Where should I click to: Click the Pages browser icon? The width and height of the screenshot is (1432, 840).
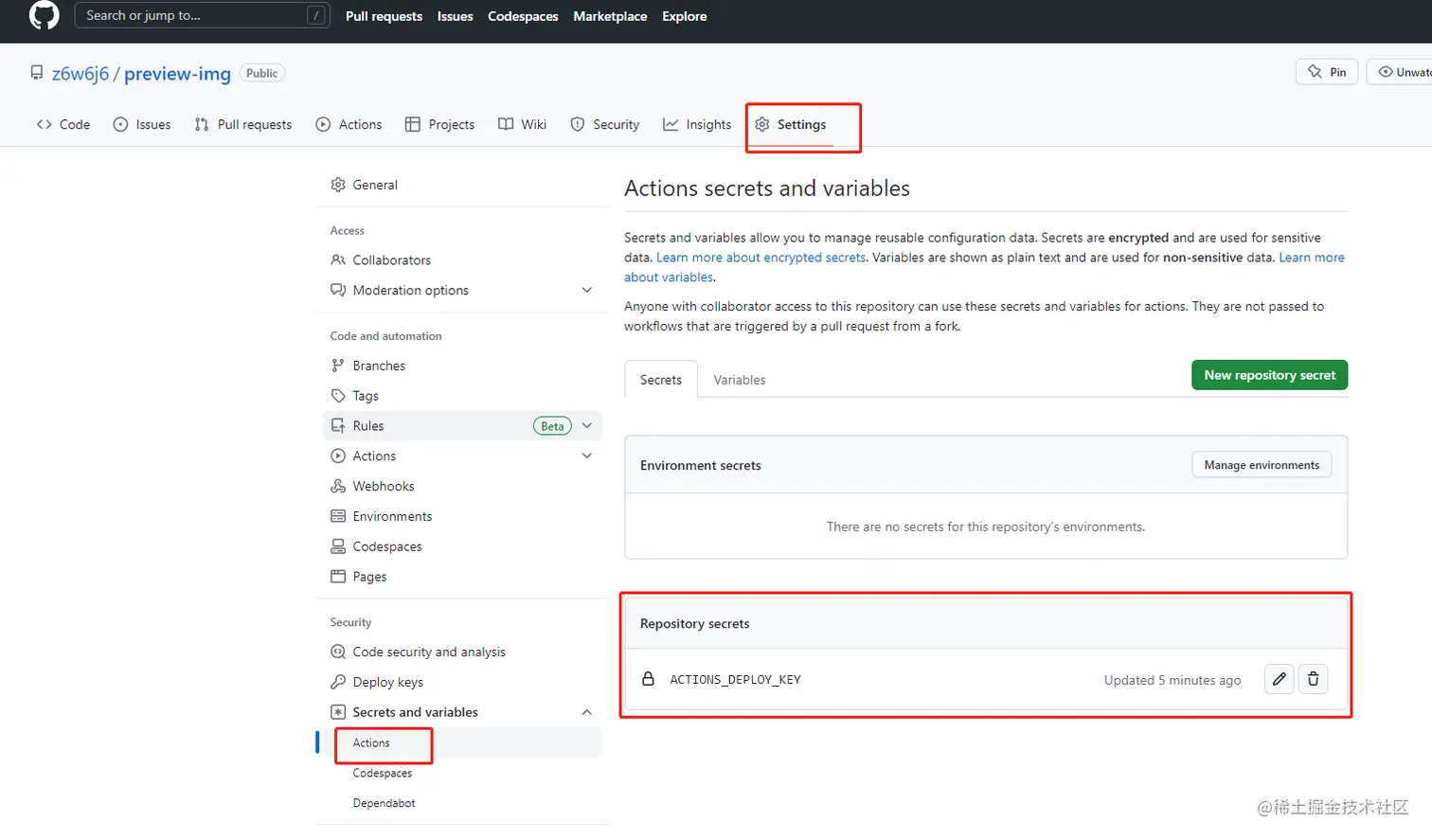tap(338, 576)
